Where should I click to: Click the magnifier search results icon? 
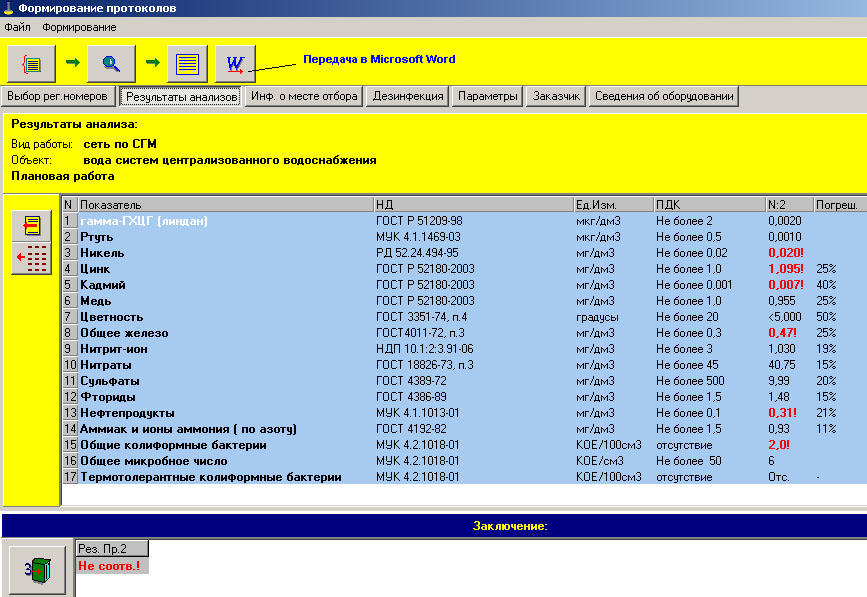pyautogui.click(x=111, y=64)
